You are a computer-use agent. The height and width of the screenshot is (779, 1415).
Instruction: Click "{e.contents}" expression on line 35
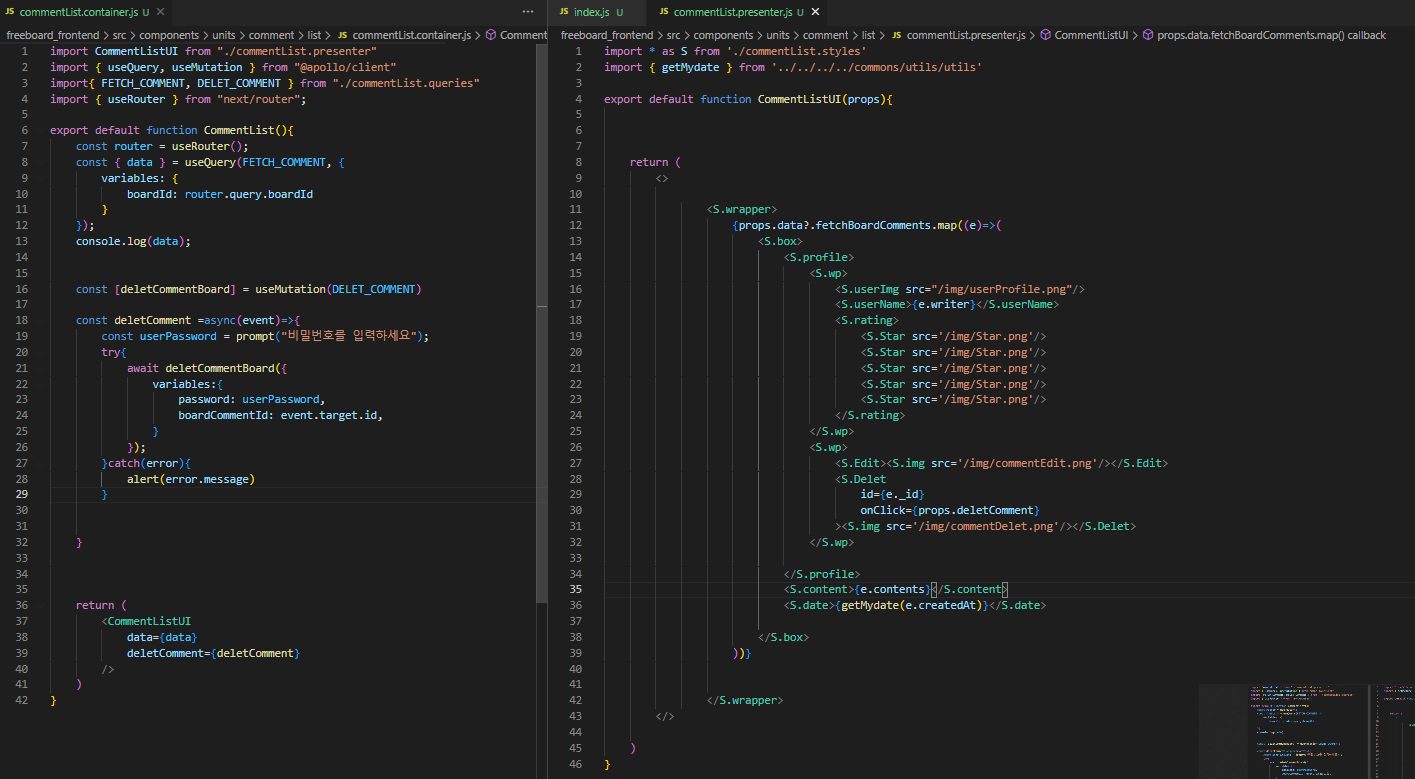tap(893, 589)
